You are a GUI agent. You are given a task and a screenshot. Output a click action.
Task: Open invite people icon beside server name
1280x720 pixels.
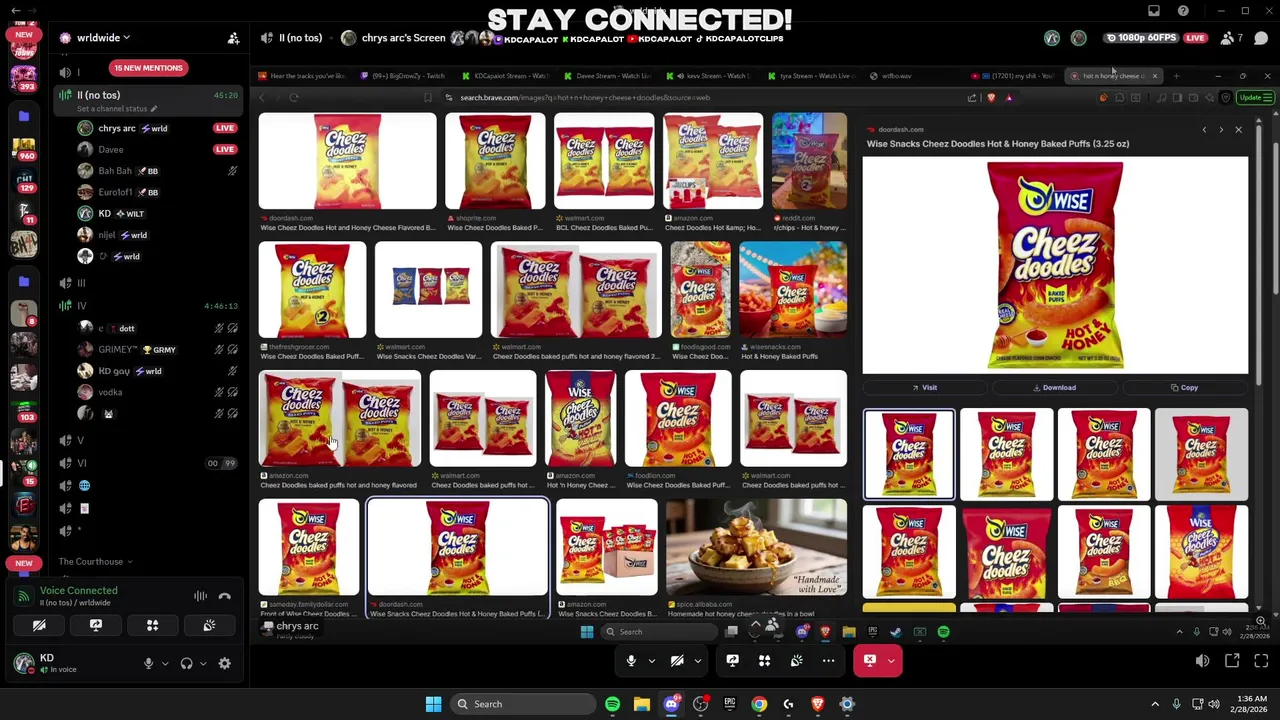pyautogui.click(x=233, y=38)
